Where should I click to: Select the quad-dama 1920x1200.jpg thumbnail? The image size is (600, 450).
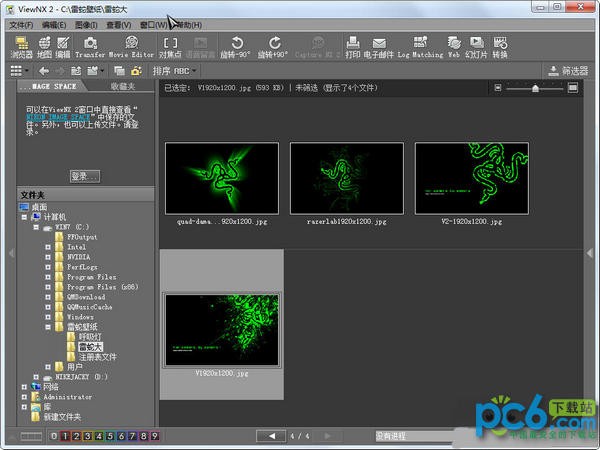222,178
